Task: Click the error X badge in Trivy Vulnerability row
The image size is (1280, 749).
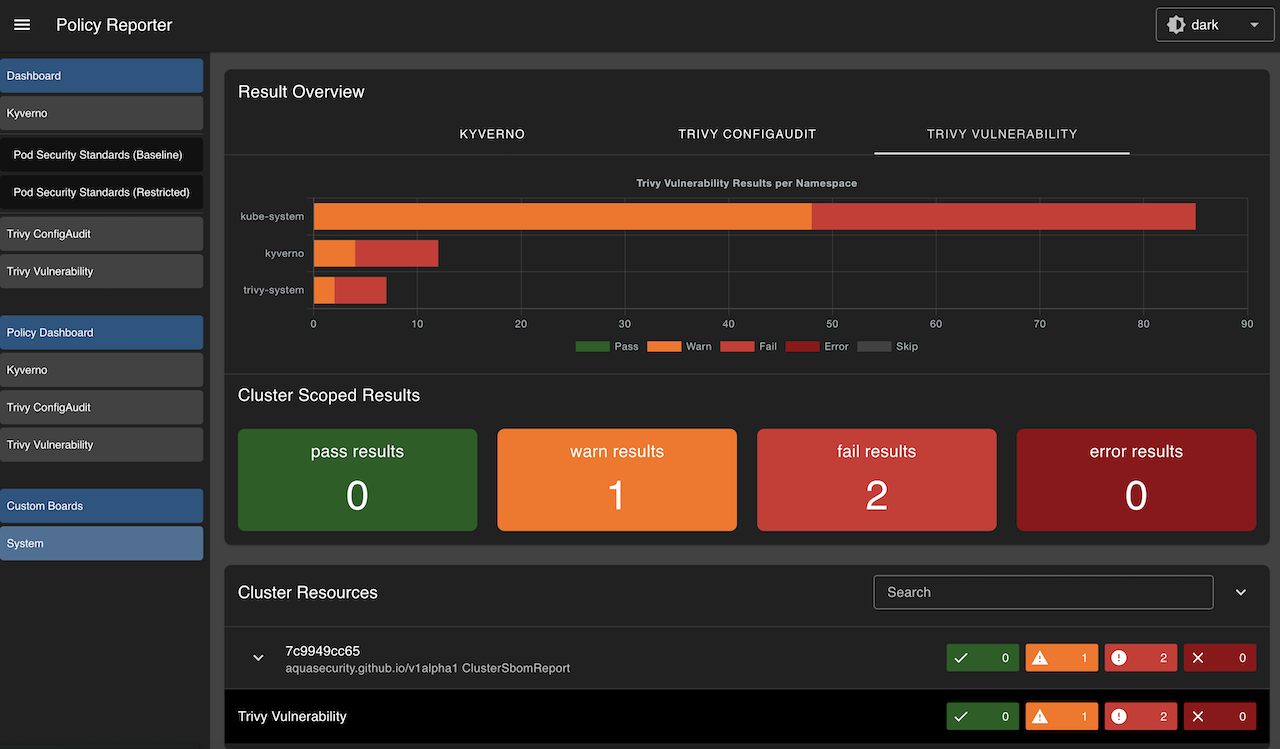Action: (1220, 716)
